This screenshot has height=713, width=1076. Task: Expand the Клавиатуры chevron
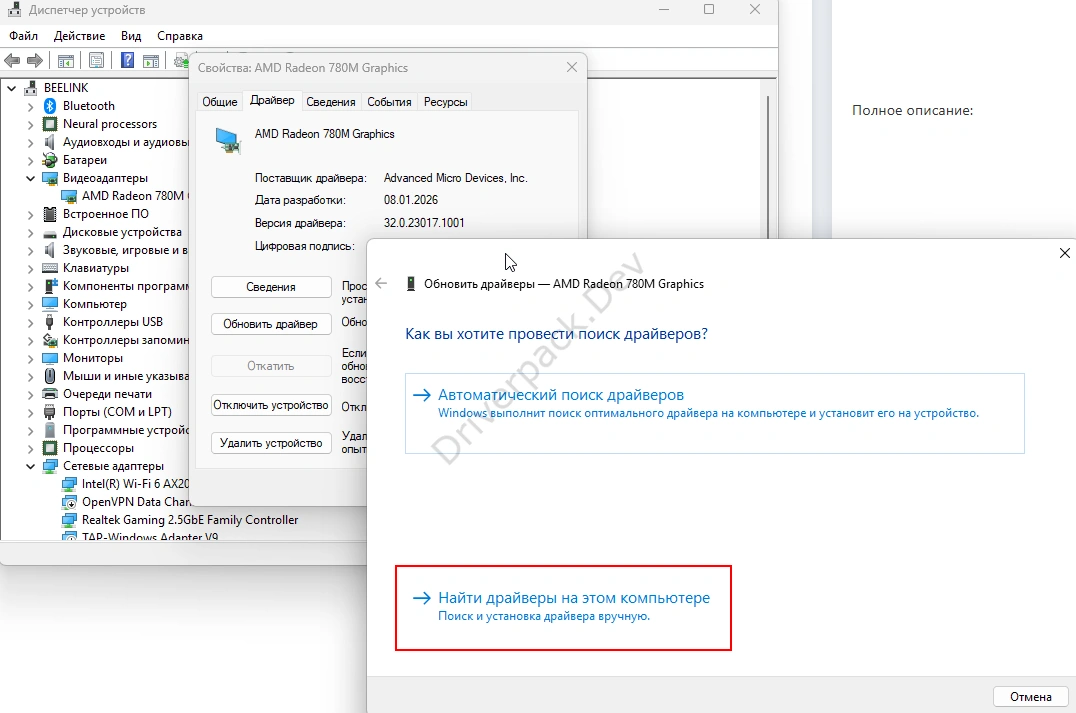[x=30, y=268]
